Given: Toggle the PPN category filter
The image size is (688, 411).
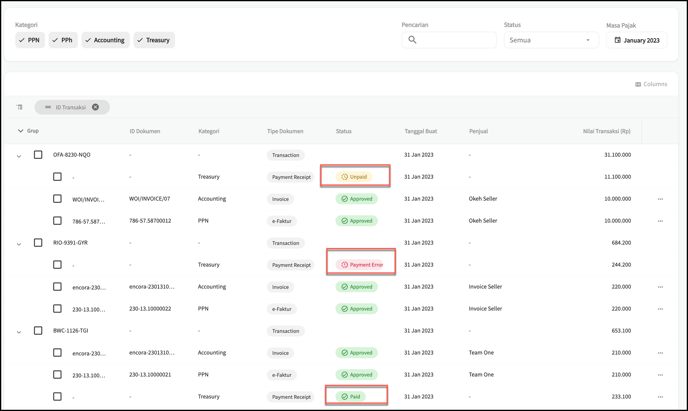Looking at the screenshot, I should (30, 40).
